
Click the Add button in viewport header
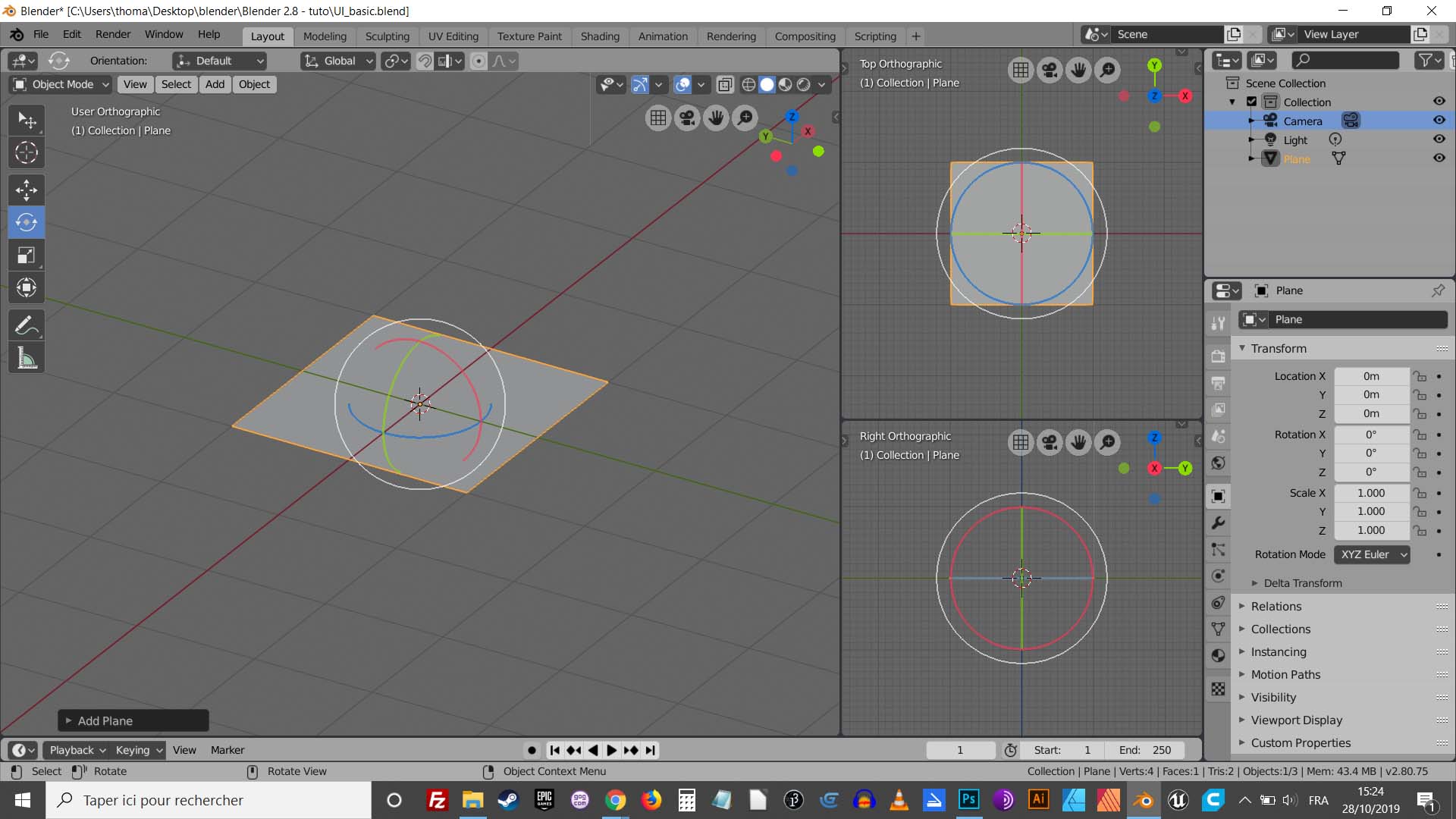tap(215, 84)
